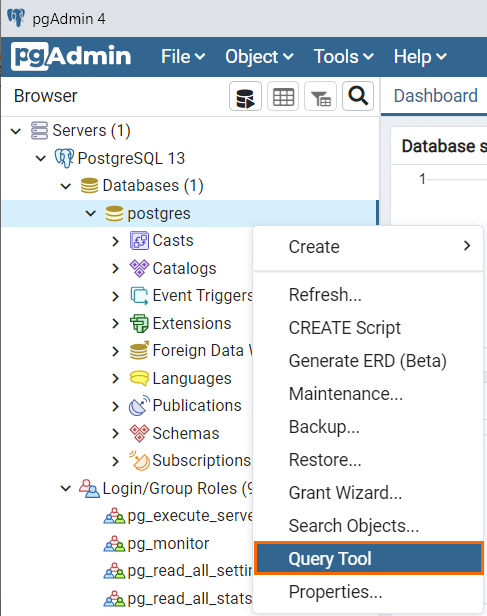Click the Foreign Data Wrappers icon
The image size is (487, 616).
coord(139,350)
